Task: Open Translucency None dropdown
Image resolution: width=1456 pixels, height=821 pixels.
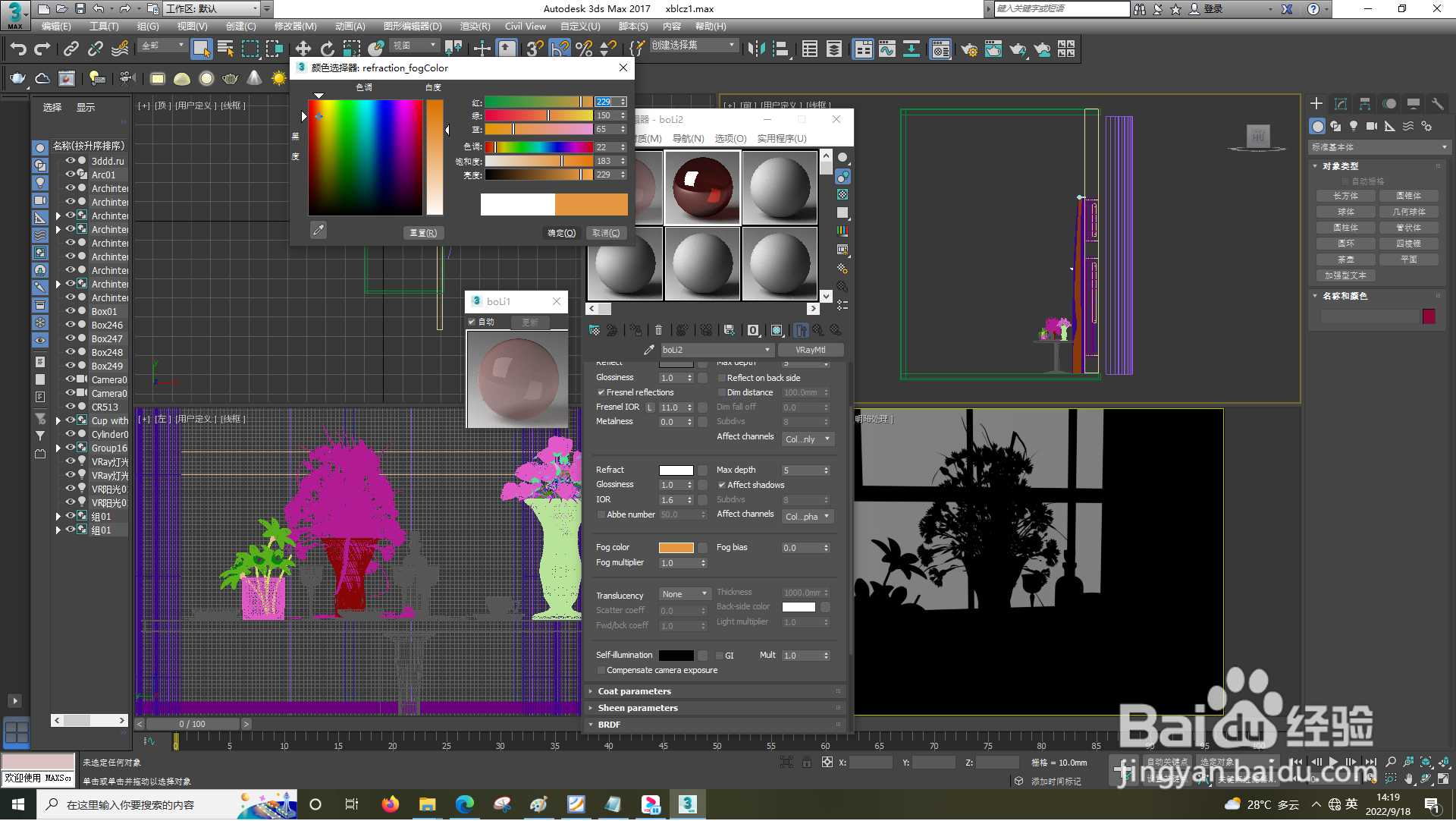Action: click(684, 595)
